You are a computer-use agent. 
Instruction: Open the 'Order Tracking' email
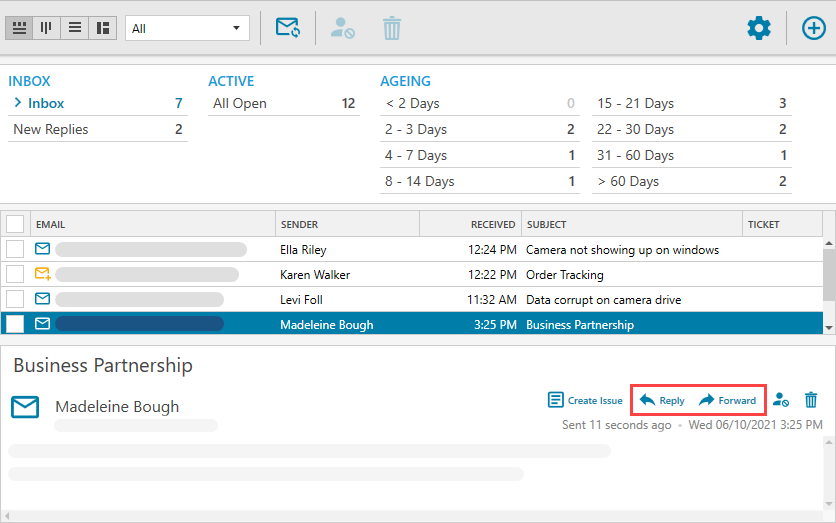565,275
